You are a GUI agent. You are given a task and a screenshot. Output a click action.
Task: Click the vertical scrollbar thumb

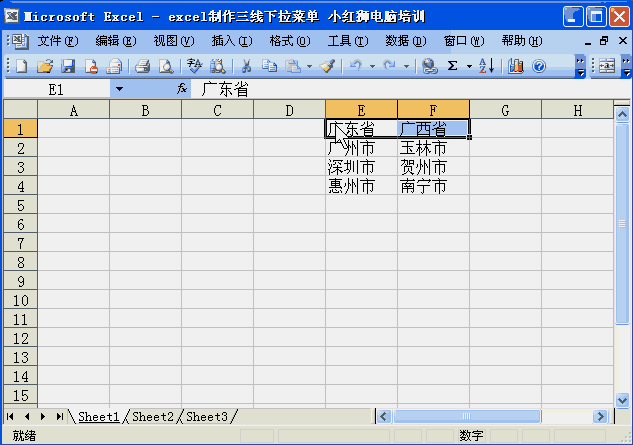click(x=622, y=223)
